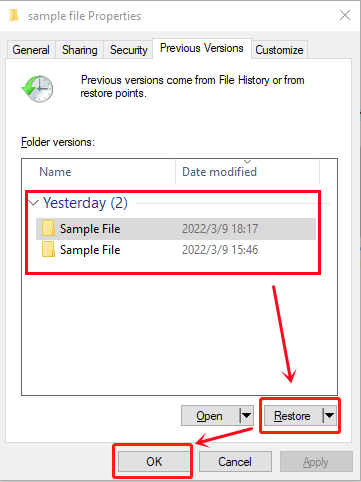Select the 2022/3/9 15:46 version row

tap(176, 250)
